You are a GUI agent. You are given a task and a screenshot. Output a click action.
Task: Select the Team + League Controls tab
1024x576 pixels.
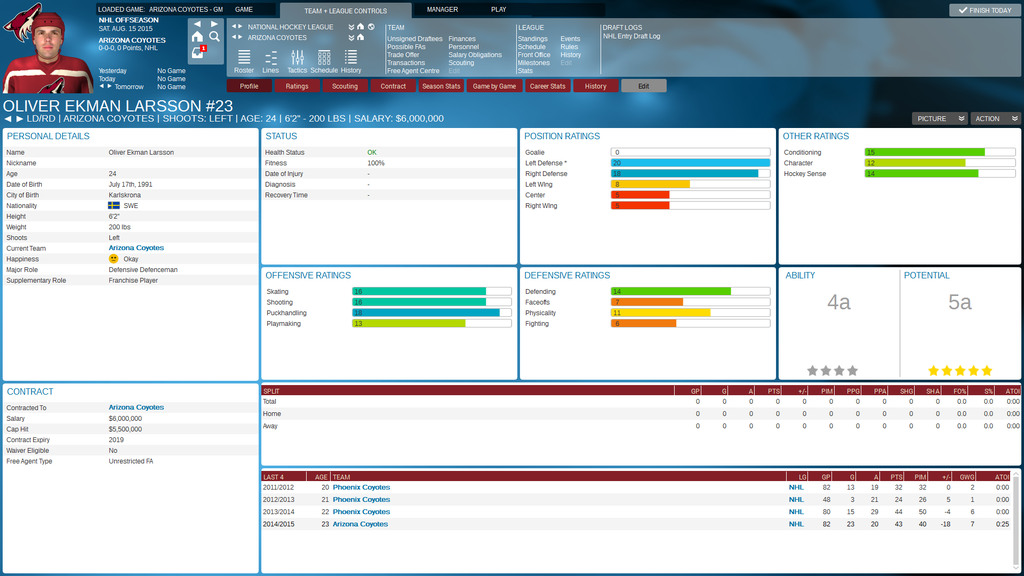345,10
